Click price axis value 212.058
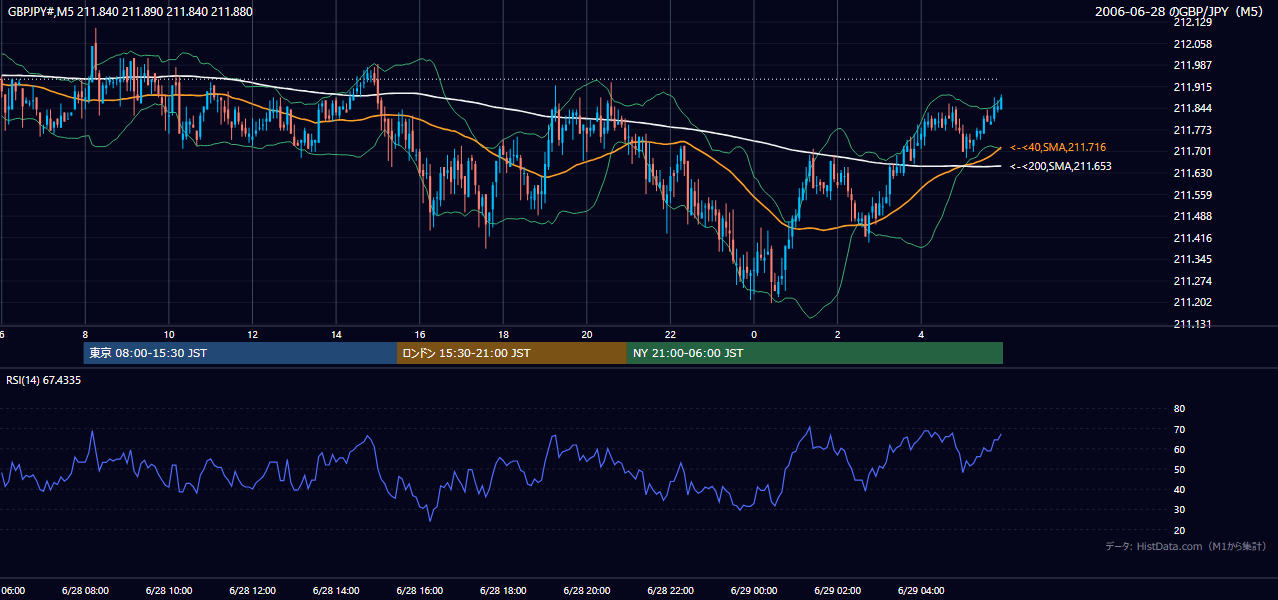 coord(1192,44)
